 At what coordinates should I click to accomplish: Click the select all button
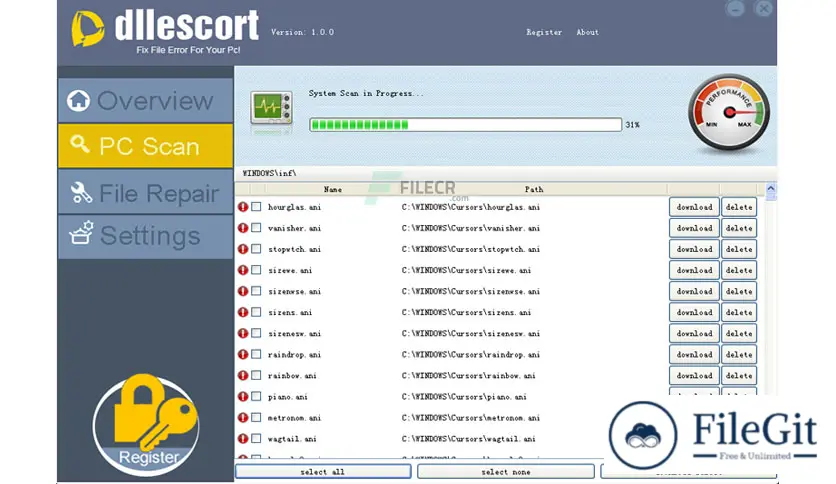[x=323, y=472]
